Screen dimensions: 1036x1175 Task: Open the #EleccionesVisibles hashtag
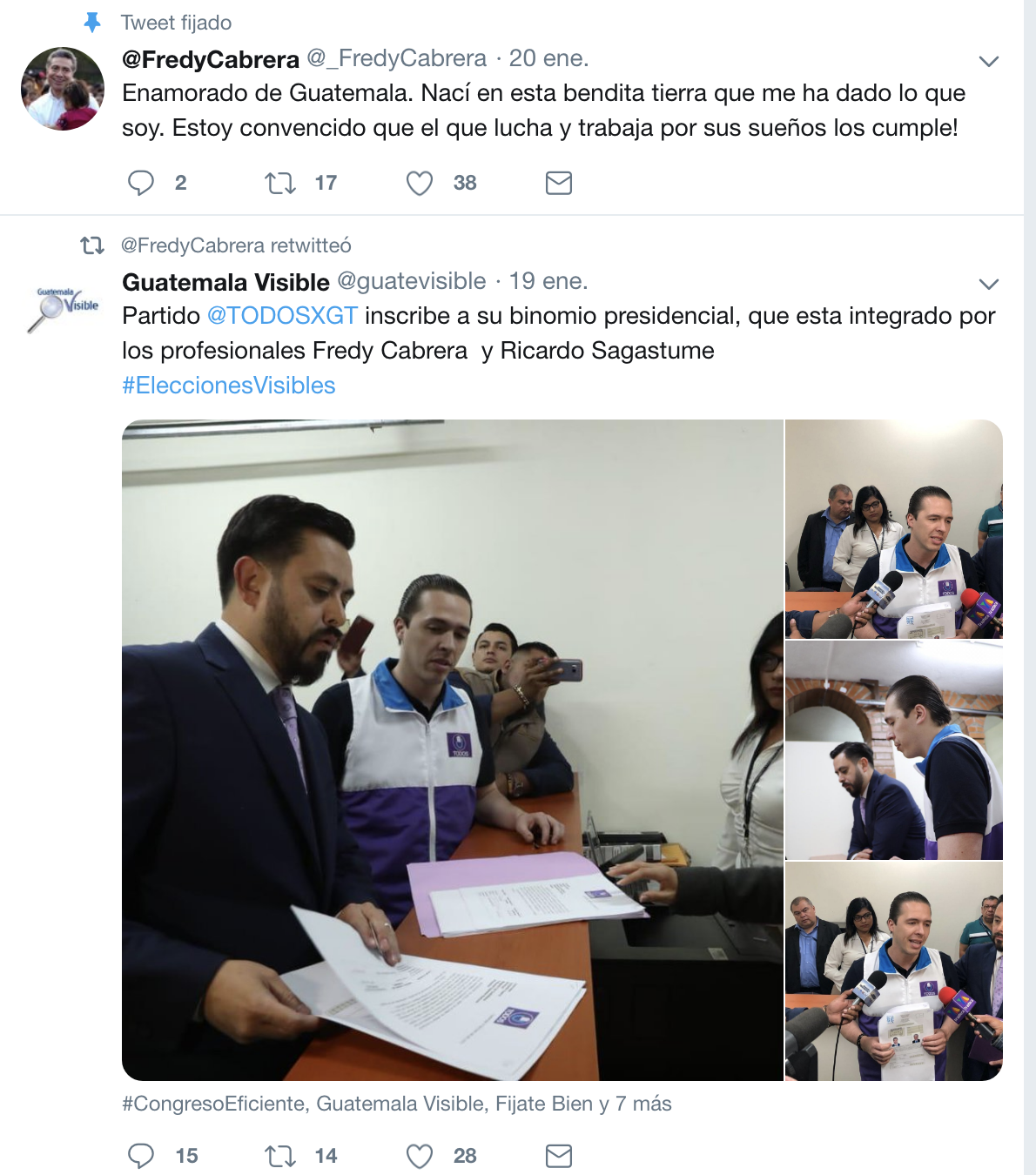pos(229,386)
